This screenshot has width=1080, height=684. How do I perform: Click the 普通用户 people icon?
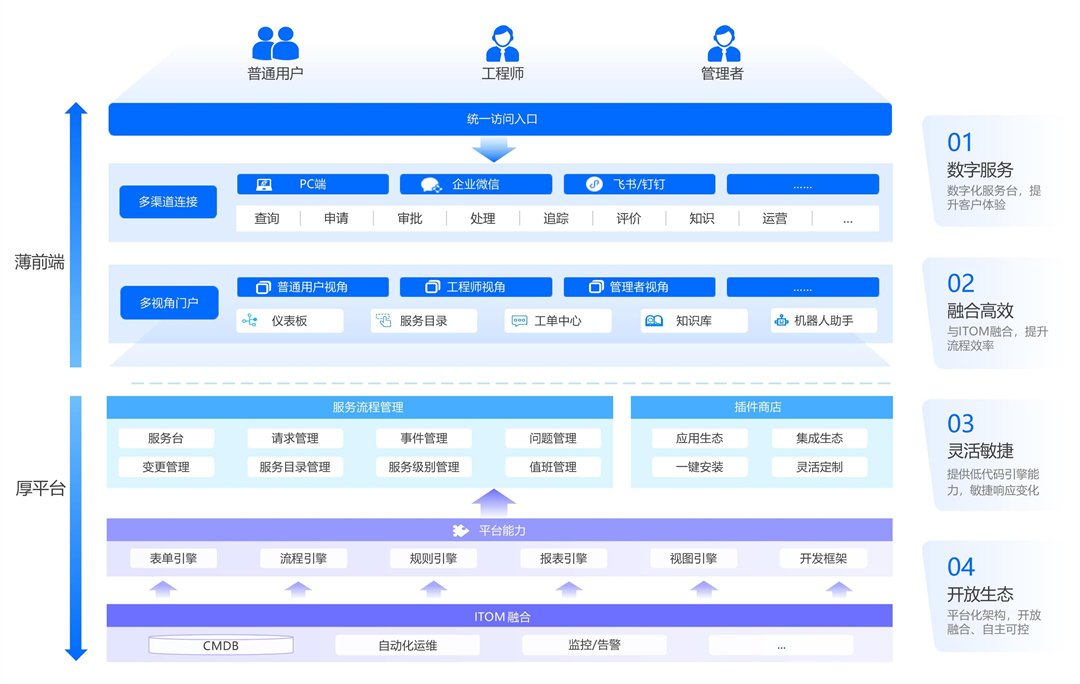click(x=275, y=43)
